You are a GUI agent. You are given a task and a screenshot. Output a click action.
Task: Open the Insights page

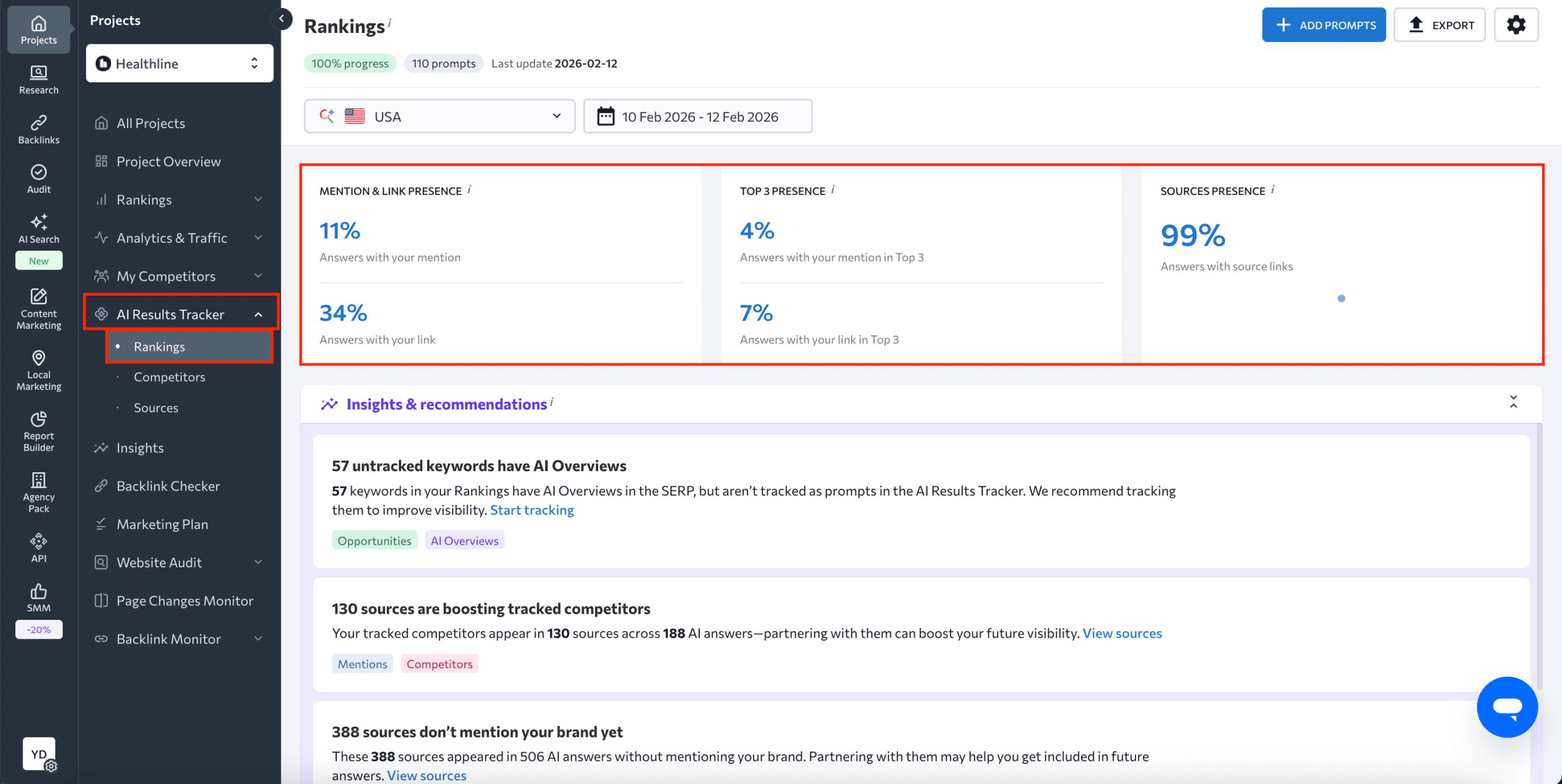coord(140,447)
